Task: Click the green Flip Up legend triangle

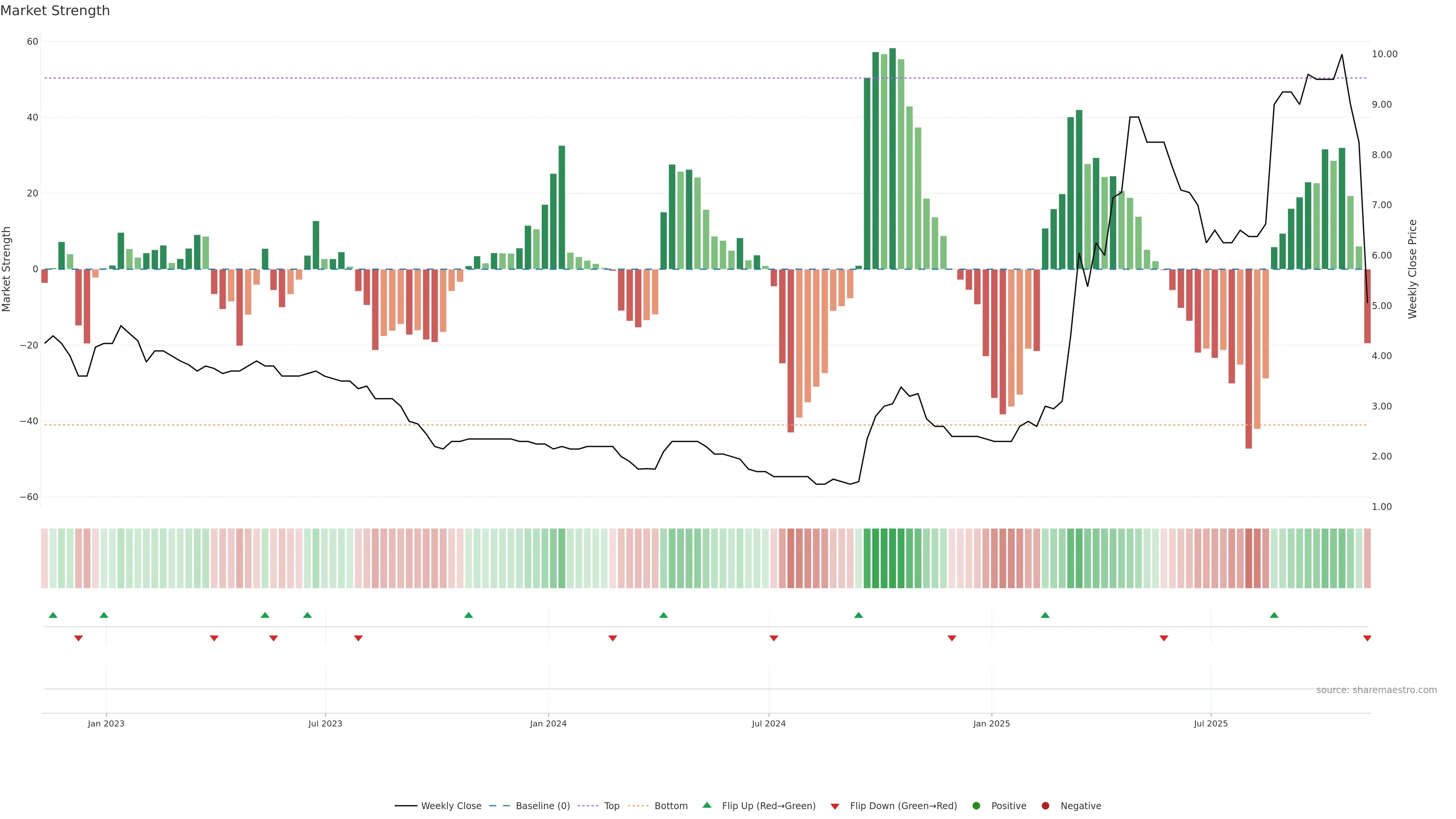Action: click(x=706, y=805)
